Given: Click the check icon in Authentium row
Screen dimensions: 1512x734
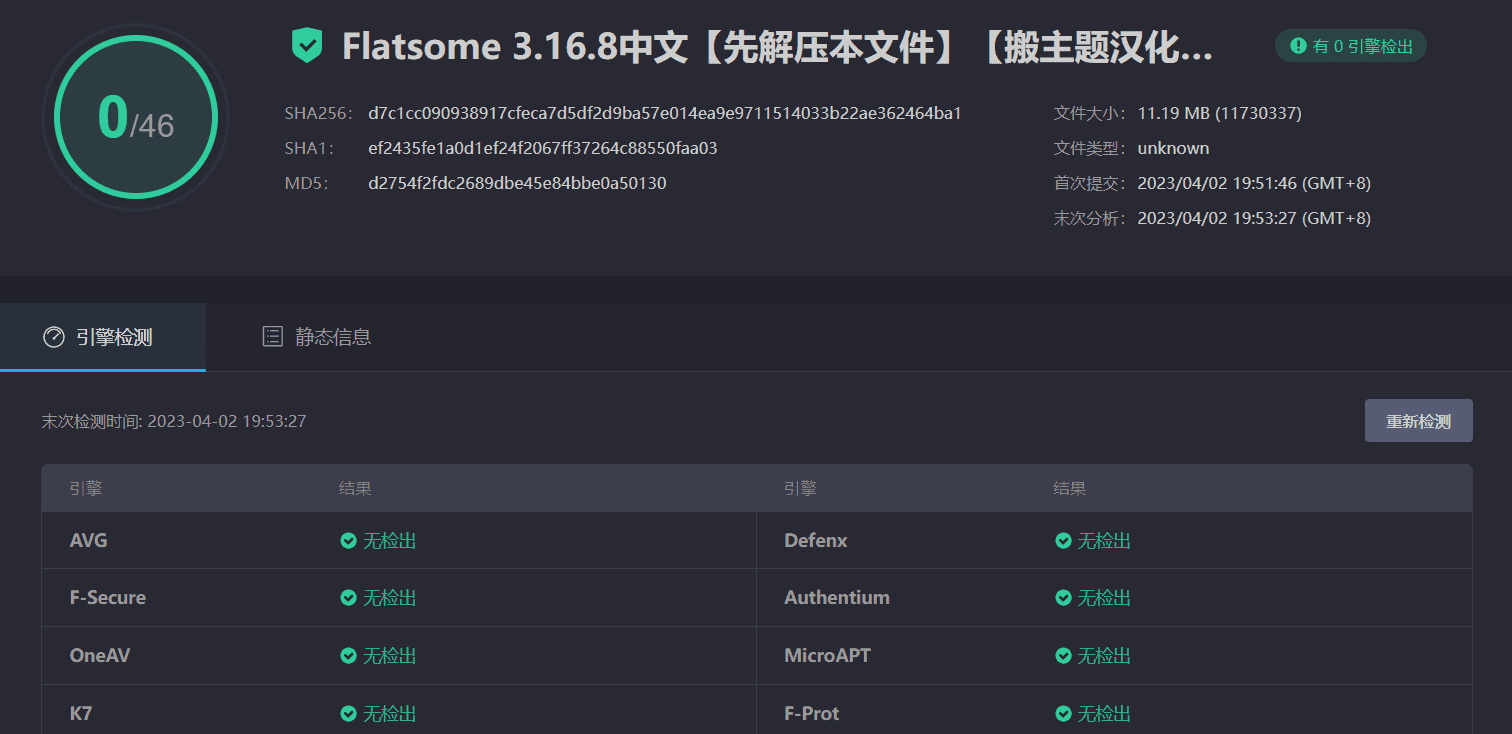Looking at the screenshot, I should 1064,598.
